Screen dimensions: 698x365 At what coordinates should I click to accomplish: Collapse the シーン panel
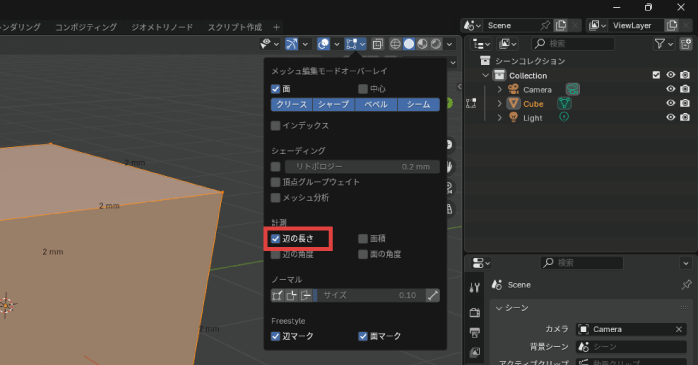tap(499, 308)
